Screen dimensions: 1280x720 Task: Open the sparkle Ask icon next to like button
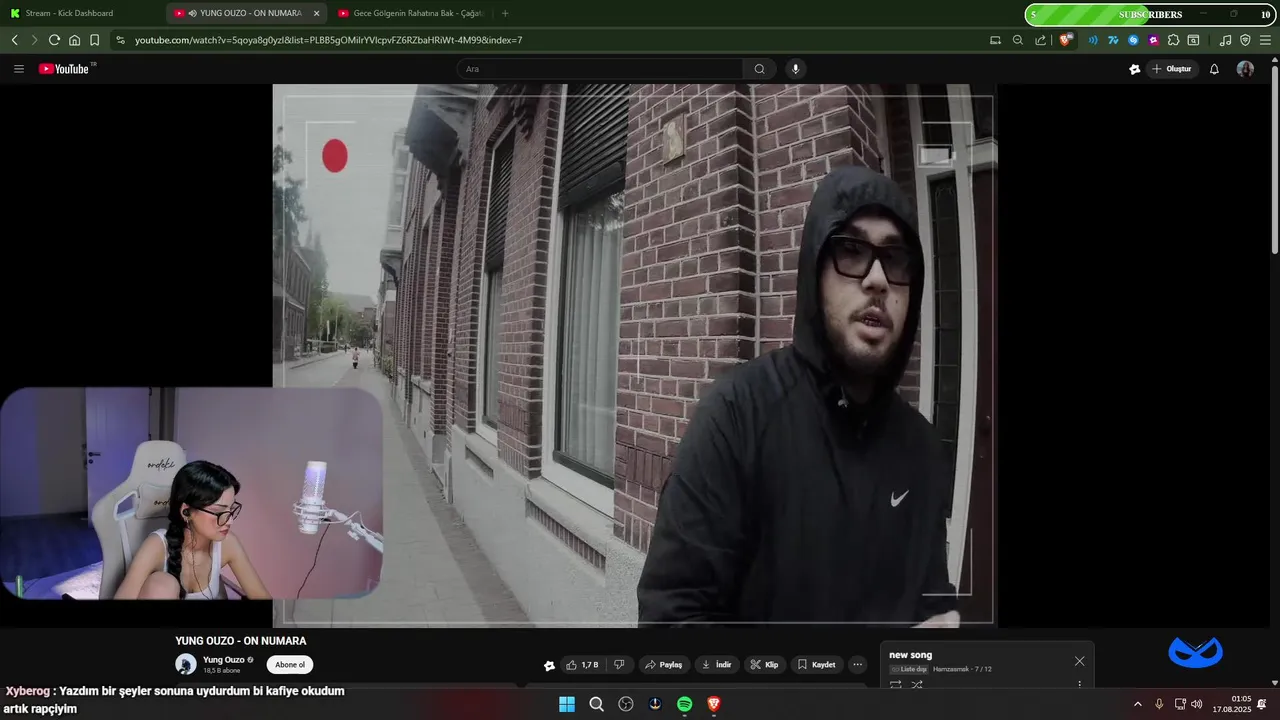549,665
